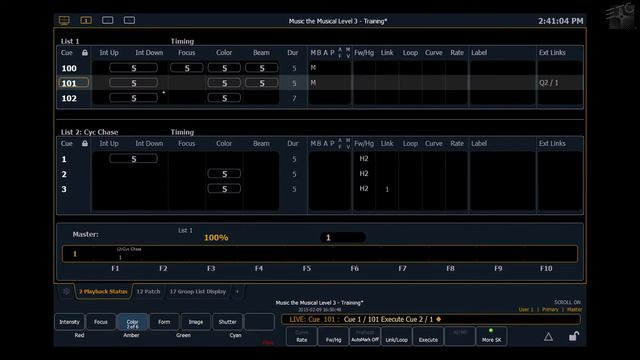The width and height of the screenshot is (640, 360).
Task: Click the Dur value 7 for cue 102
Action: 294,98
